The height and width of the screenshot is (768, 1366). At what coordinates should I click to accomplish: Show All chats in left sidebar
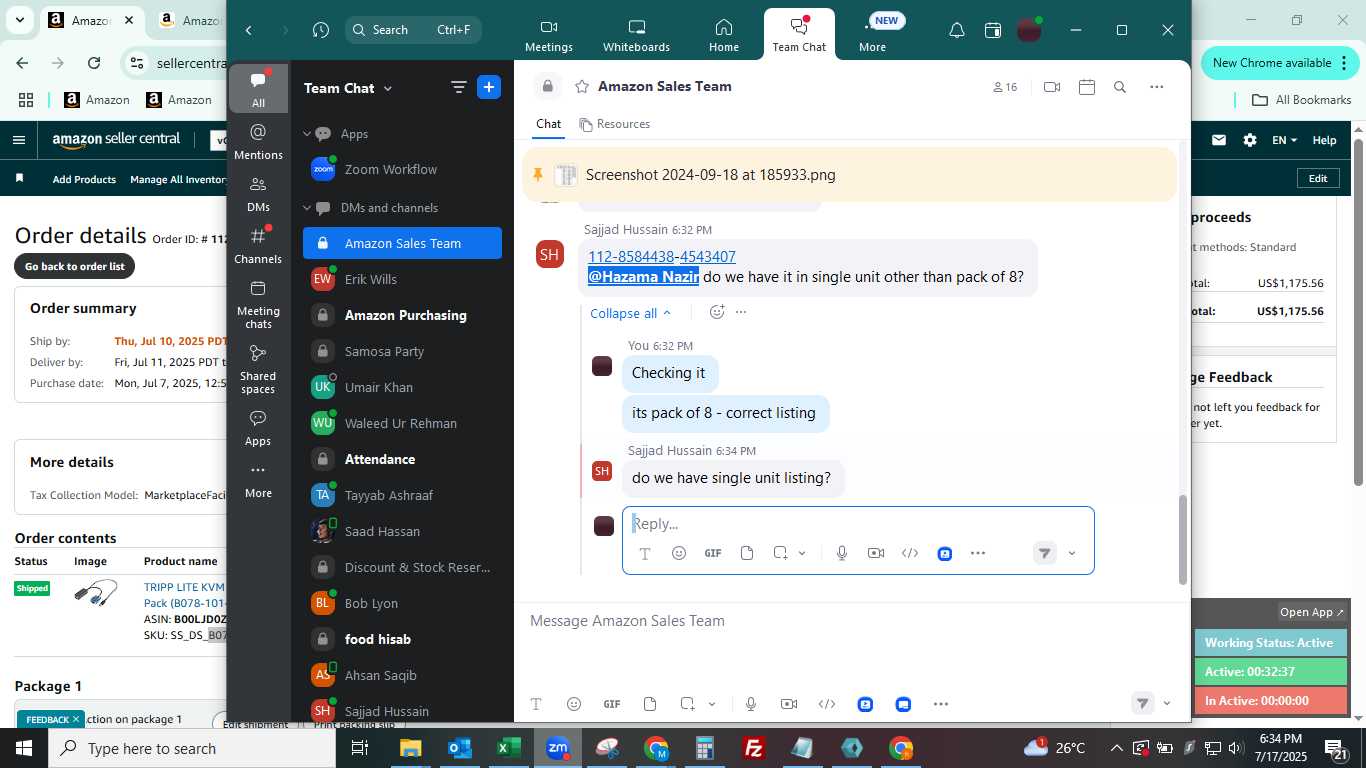point(258,89)
